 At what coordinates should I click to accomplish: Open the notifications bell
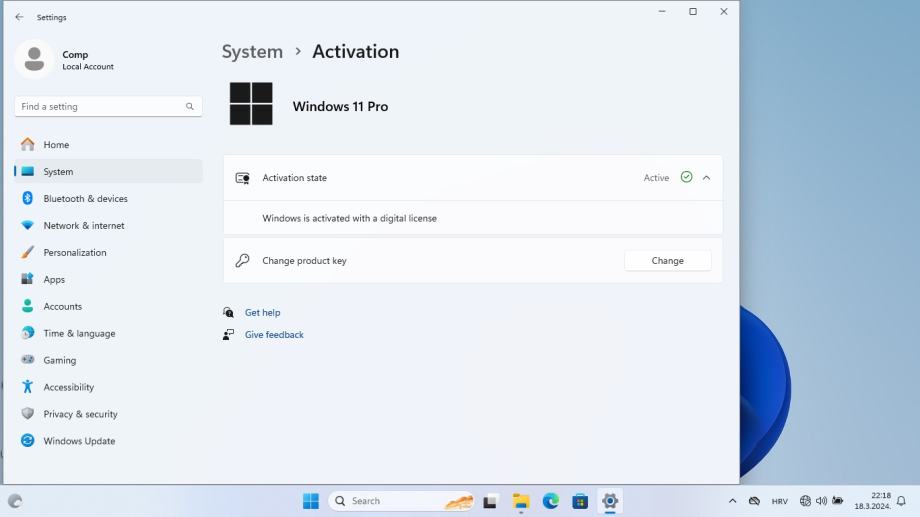tap(901, 501)
